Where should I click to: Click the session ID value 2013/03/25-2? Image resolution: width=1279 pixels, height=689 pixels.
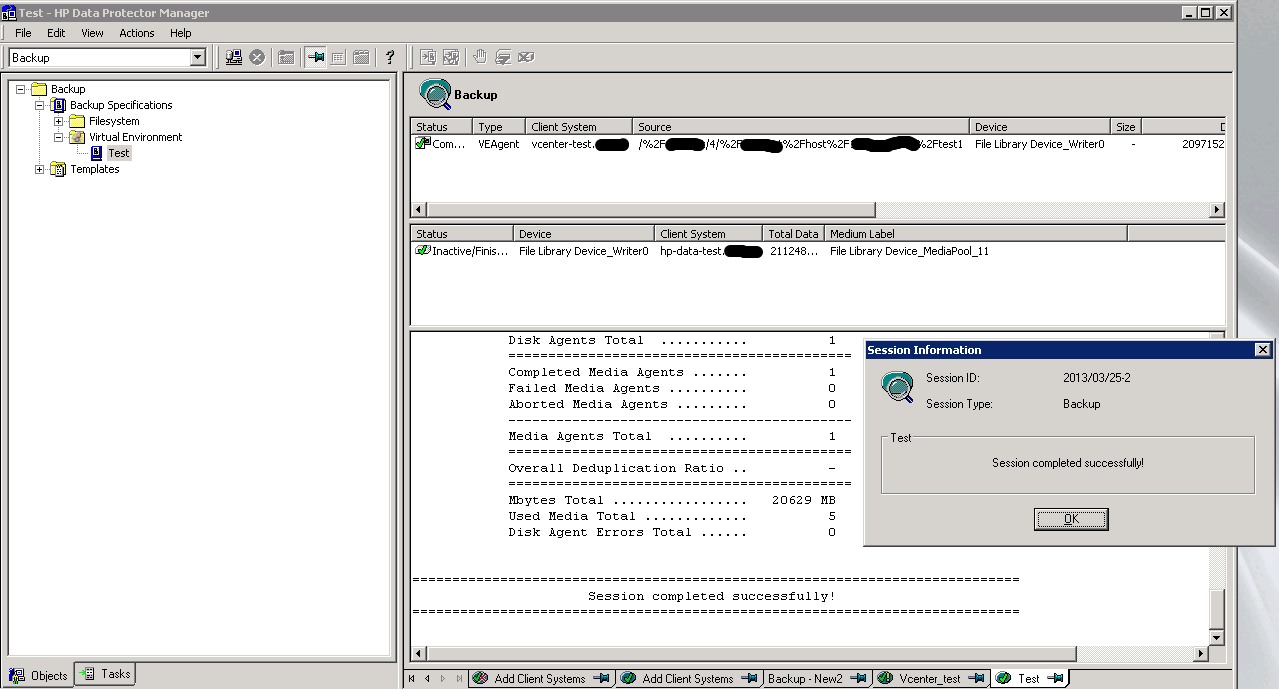1096,378
